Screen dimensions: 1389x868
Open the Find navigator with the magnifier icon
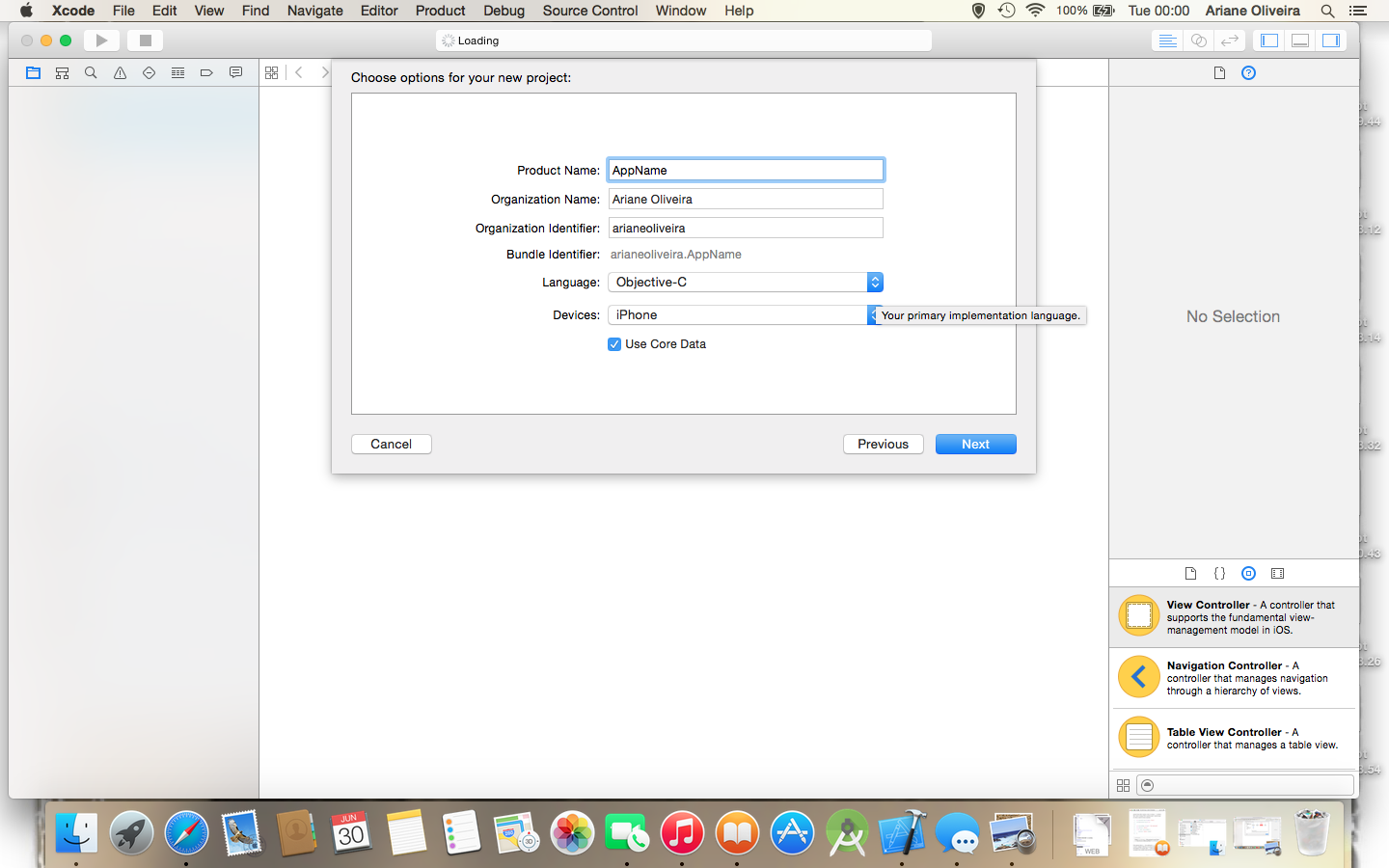(91, 71)
